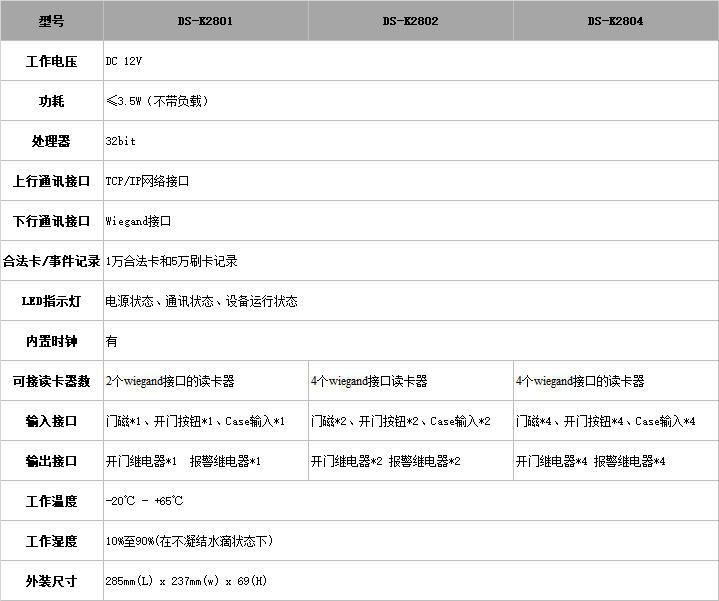Click the Wiegand接口 downlink value

tap(138, 221)
